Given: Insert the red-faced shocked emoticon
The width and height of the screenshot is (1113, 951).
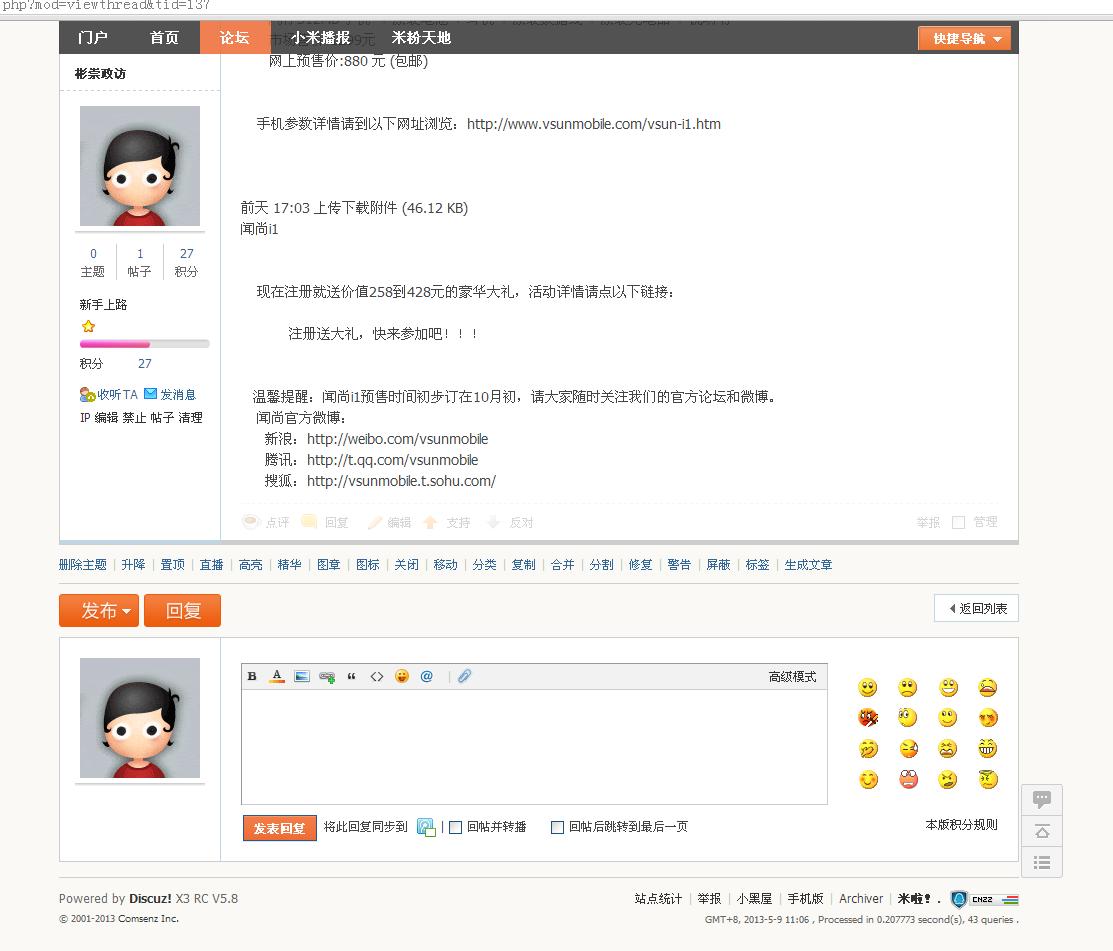Looking at the screenshot, I should click(x=909, y=779).
